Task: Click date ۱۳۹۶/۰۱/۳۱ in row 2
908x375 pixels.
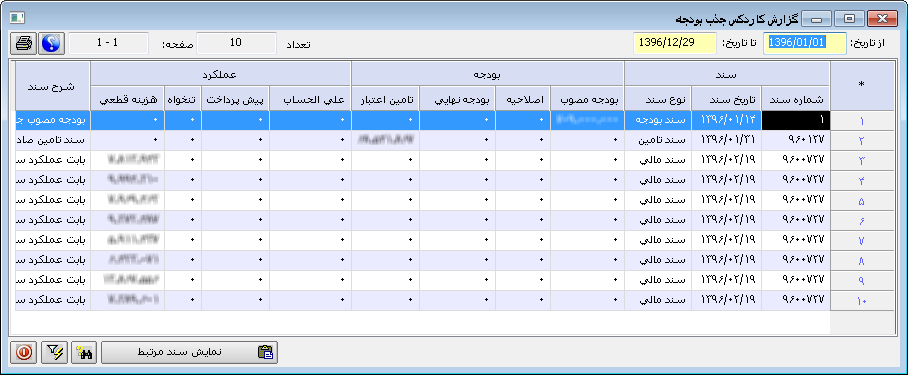Action: tap(727, 141)
